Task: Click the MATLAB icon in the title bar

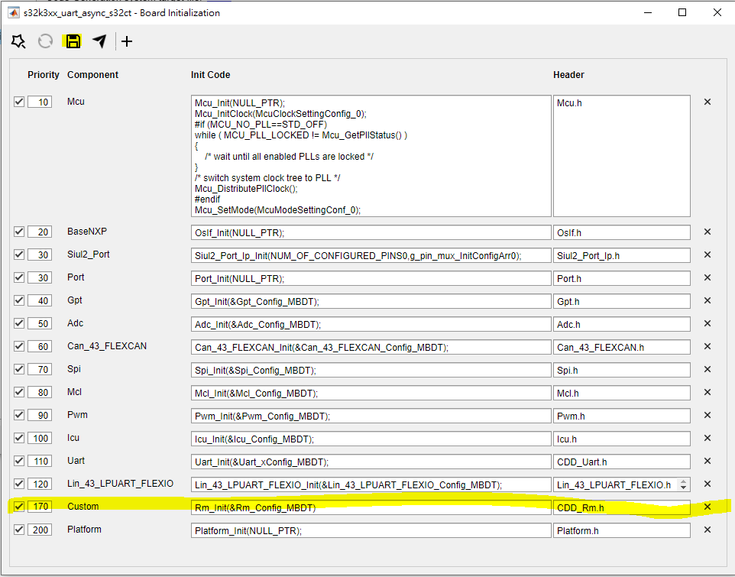Action: point(14,13)
